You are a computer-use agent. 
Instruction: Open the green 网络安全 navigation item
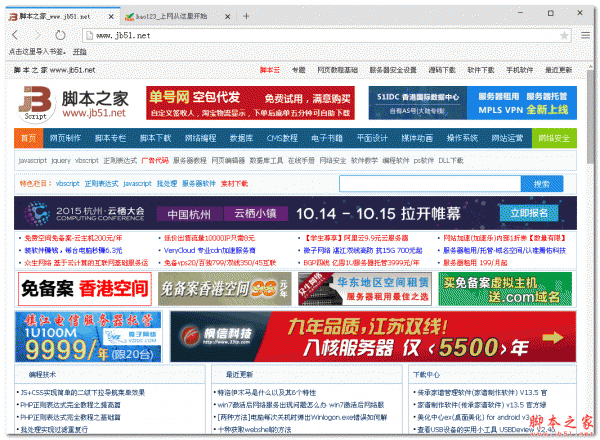coord(554,138)
